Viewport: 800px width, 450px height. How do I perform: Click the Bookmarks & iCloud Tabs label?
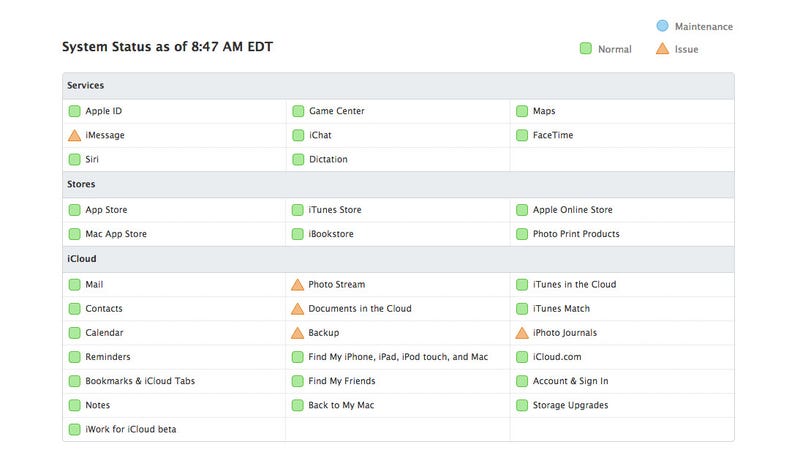[140, 381]
